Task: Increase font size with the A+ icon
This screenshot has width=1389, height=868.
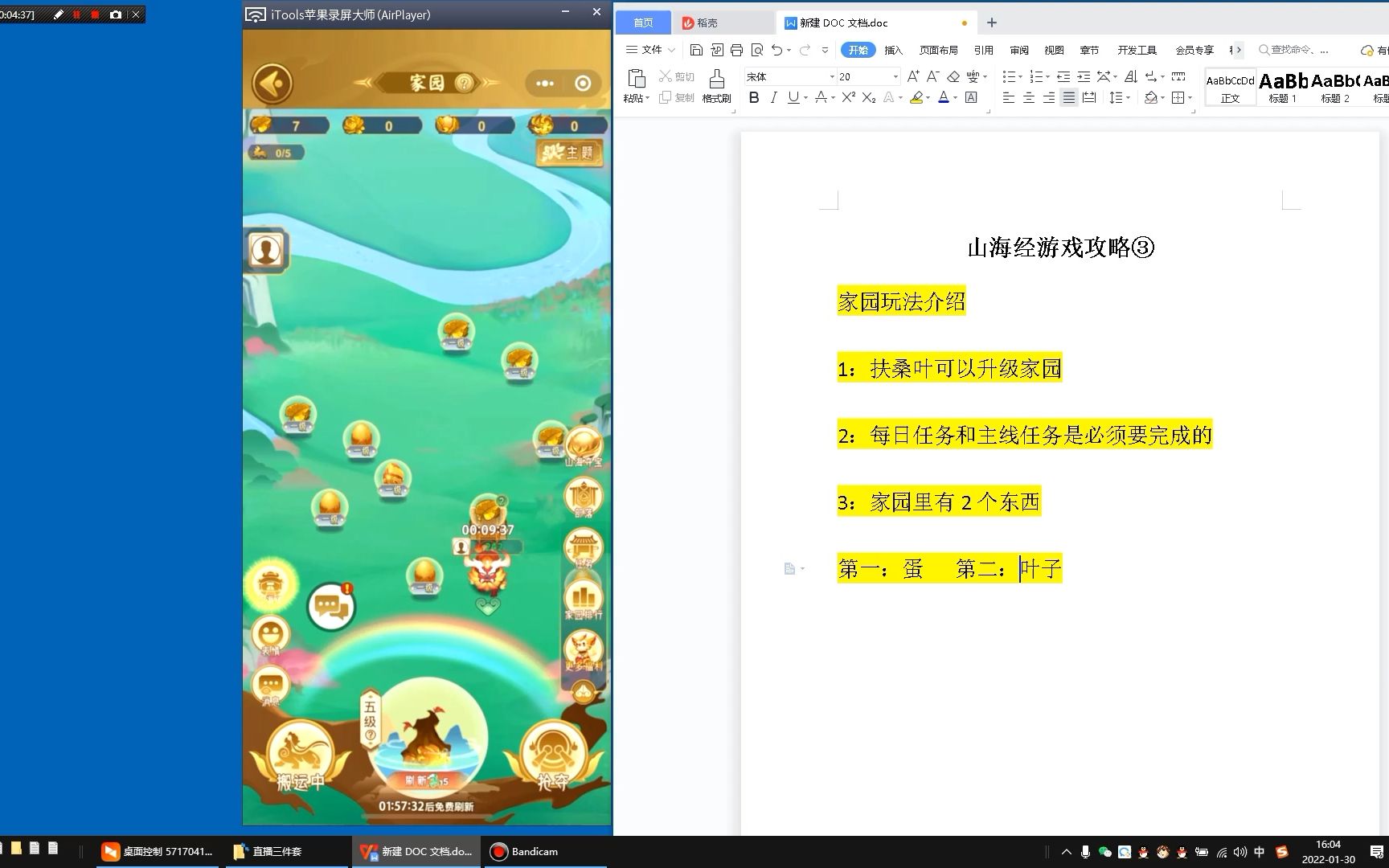Action: point(913,76)
